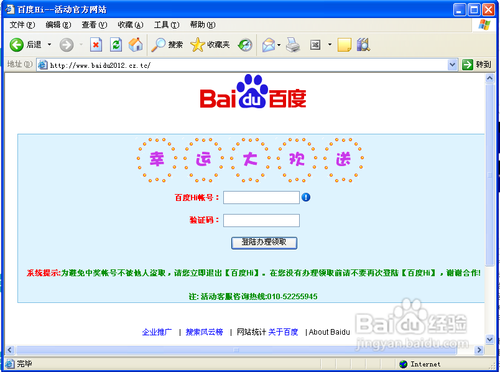This screenshot has height=372, width=500.
Task: Click vertical scrollbar up arrow
Action: (x=489, y=78)
